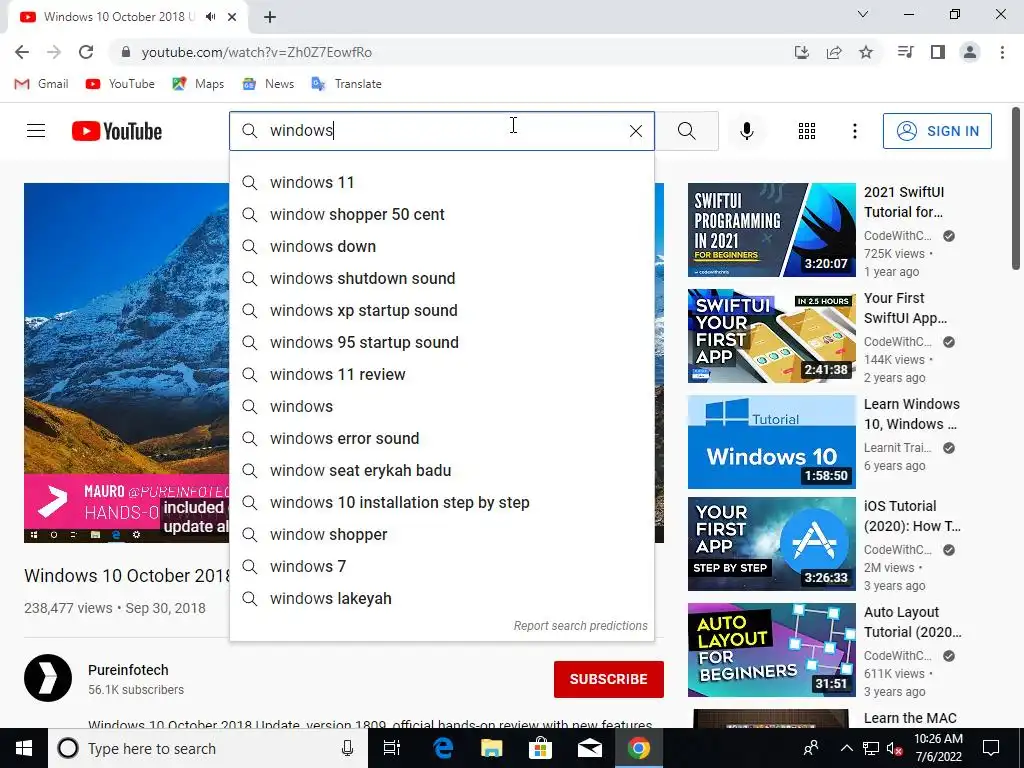1024x768 pixels.
Task: Open "Learn Windows 10, Windows ..." video title
Action: [x=912, y=414]
